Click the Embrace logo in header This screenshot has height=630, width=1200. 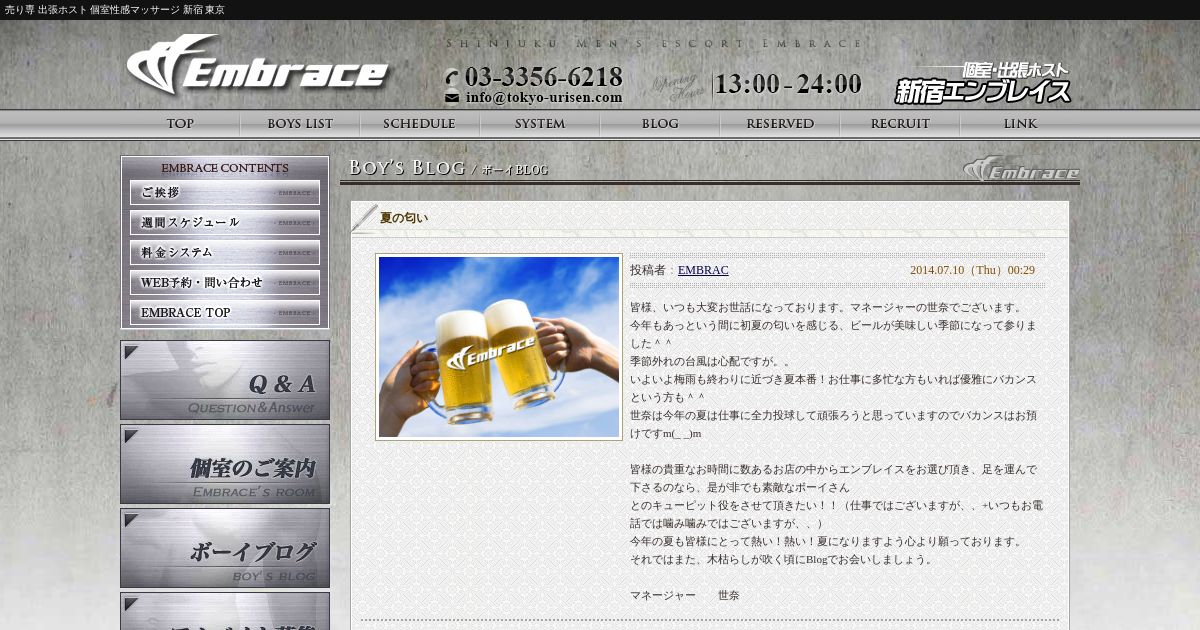257,65
